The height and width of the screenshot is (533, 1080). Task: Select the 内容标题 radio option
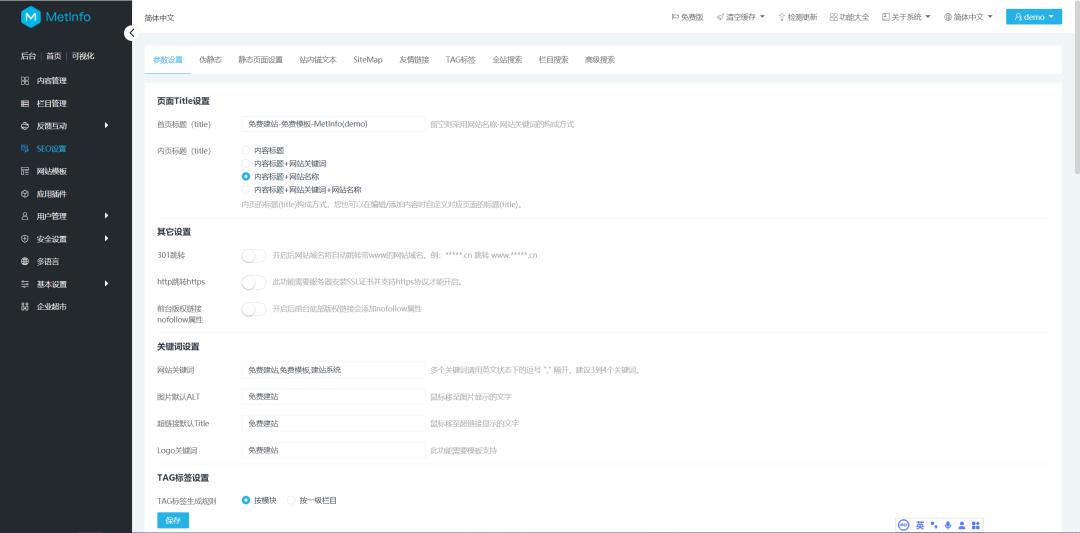tap(246, 150)
